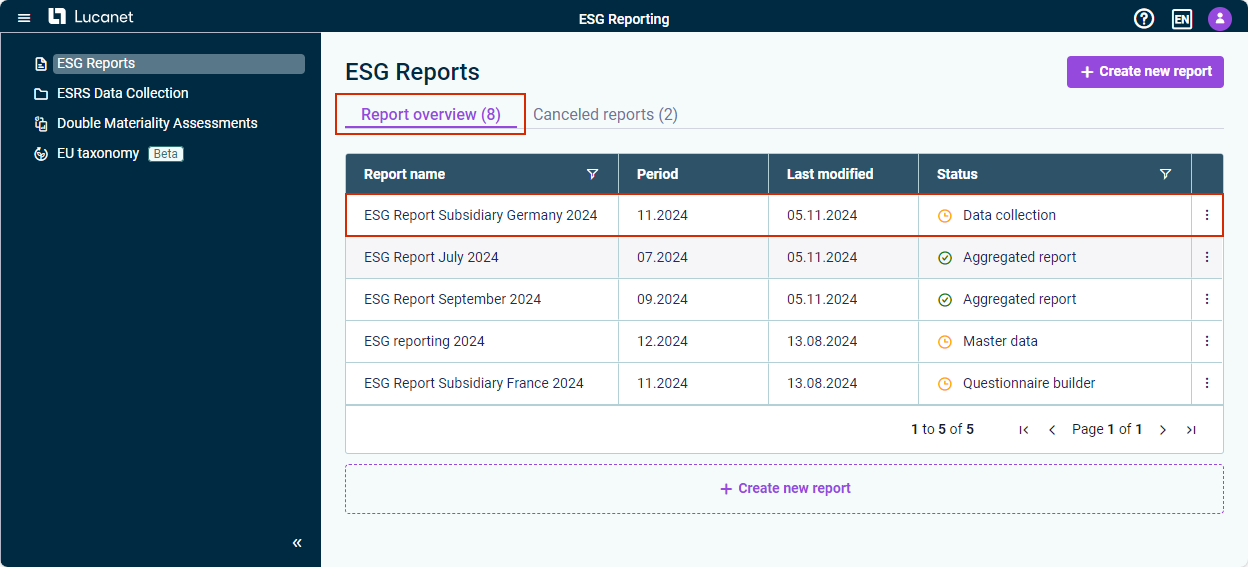Viewport: 1248px width, 567px height.
Task: Click the checkmark icon in the July 2024 row
Action: [x=945, y=258]
